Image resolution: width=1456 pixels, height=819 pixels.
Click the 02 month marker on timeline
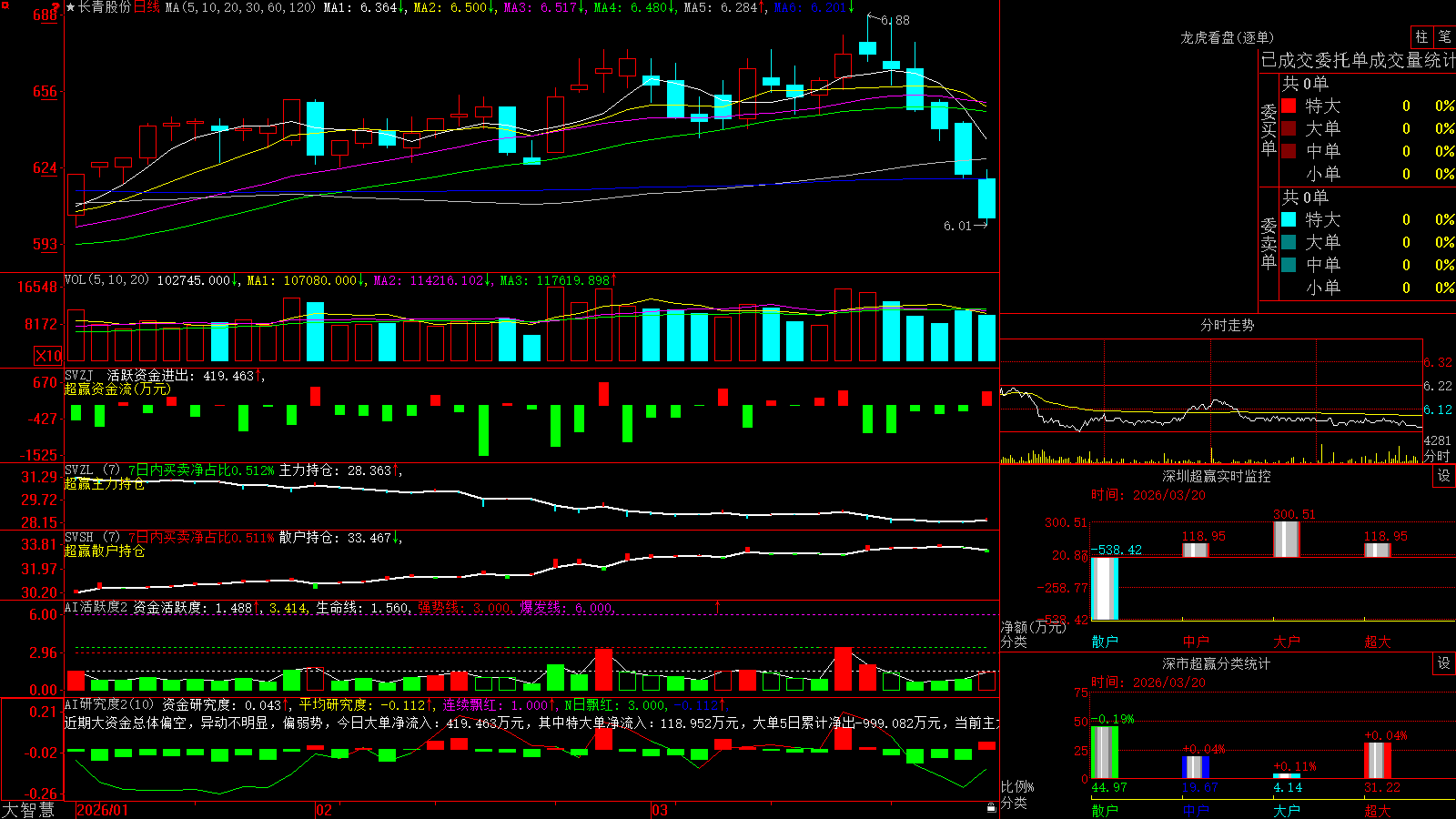click(x=324, y=810)
